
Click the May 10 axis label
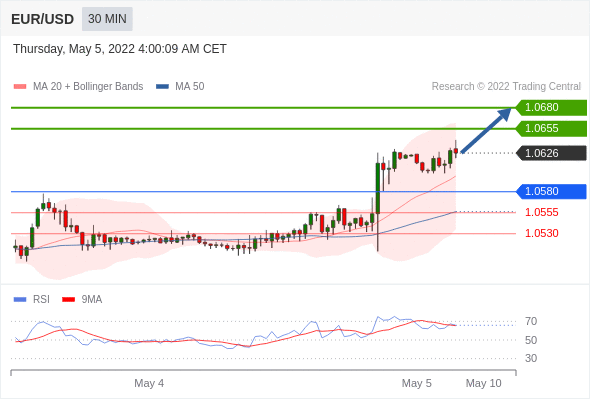484,383
